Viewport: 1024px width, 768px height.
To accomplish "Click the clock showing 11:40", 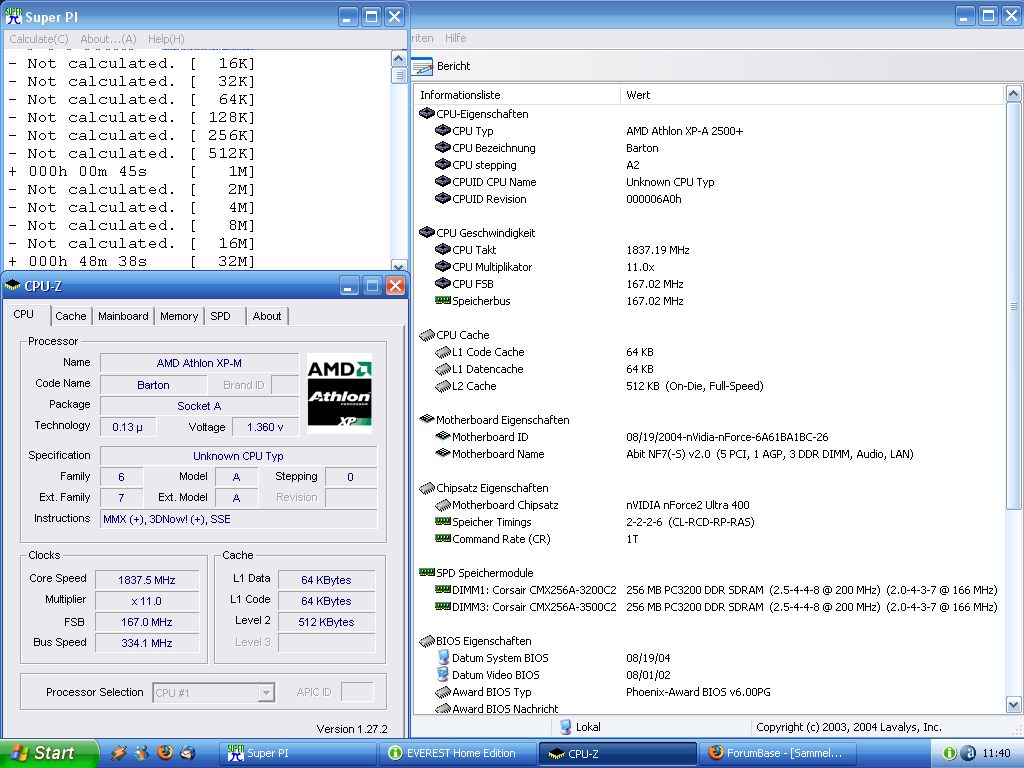I will pos(996,753).
